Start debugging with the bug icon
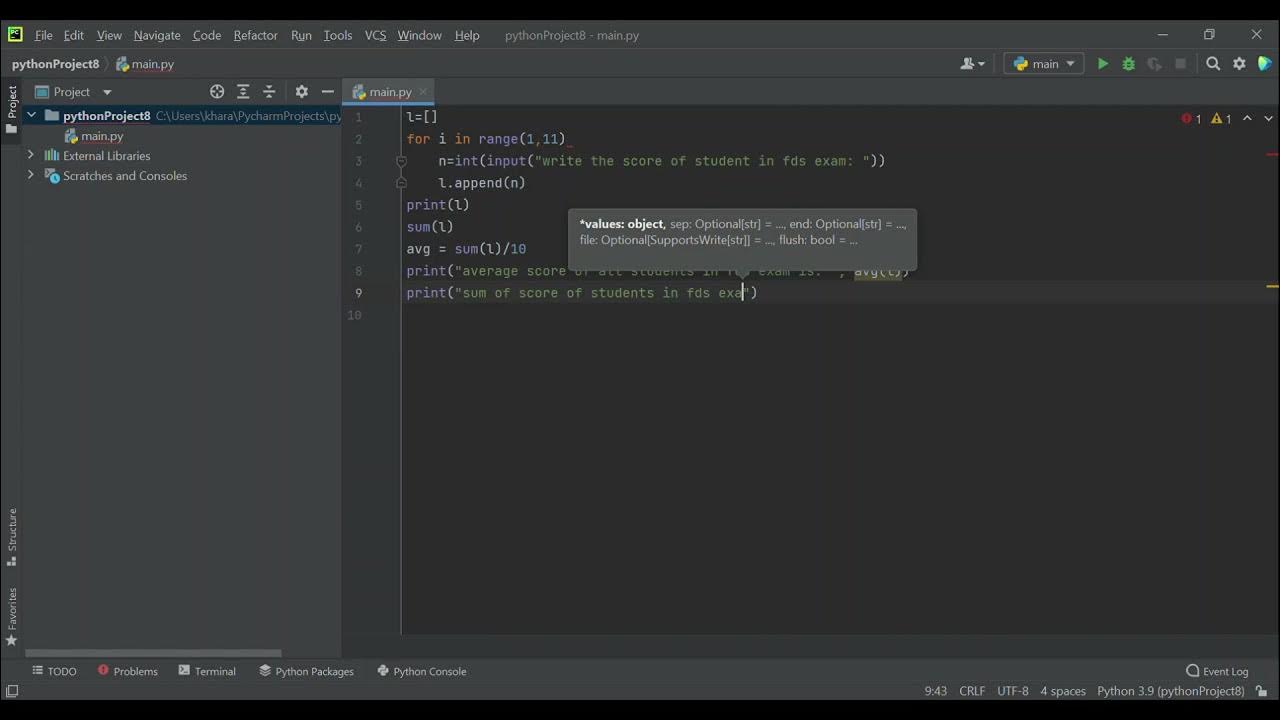Screen dimensions: 1280x720 tap(1128, 64)
